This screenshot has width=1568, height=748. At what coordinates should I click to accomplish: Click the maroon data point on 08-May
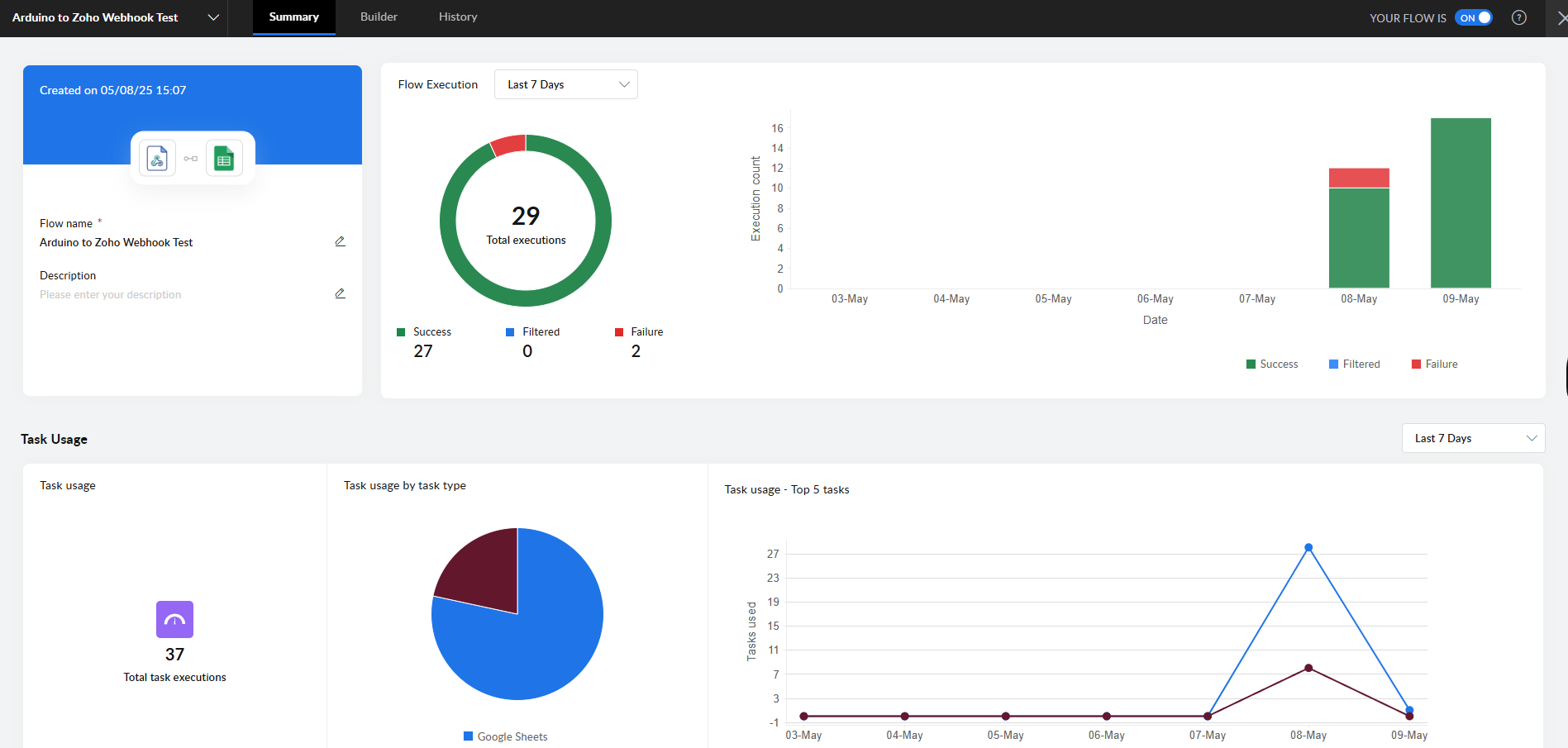coord(1308,668)
